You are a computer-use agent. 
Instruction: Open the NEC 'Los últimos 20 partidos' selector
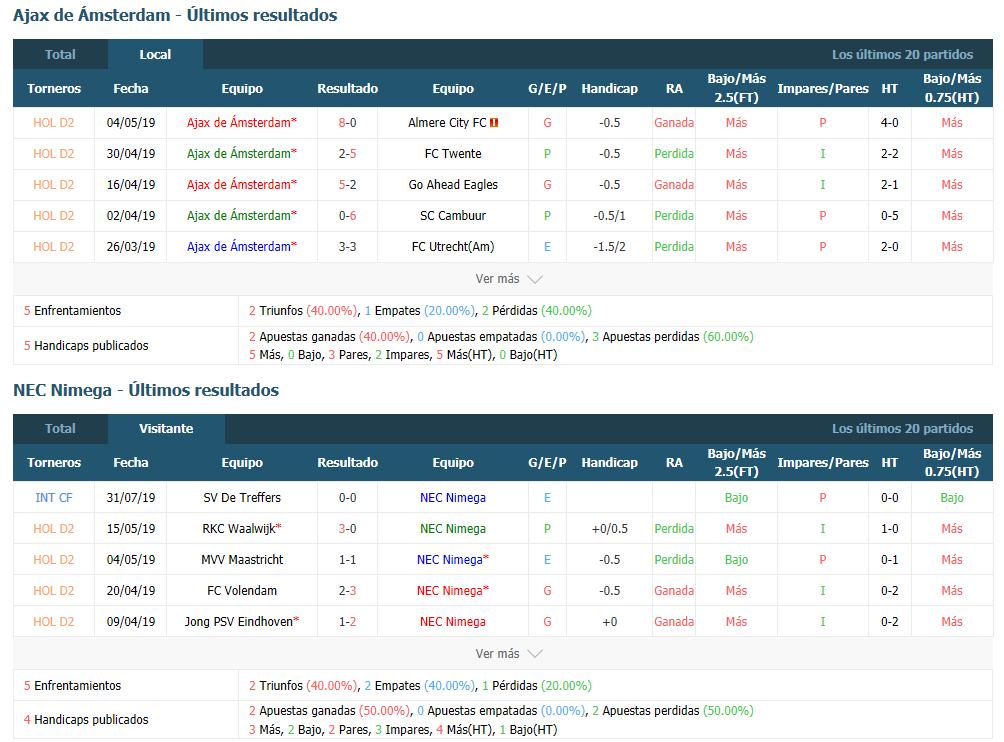pyautogui.click(x=902, y=429)
